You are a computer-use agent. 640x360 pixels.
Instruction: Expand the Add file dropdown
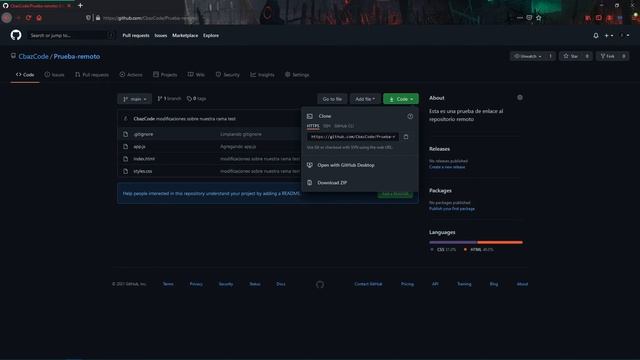(x=365, y=99)
